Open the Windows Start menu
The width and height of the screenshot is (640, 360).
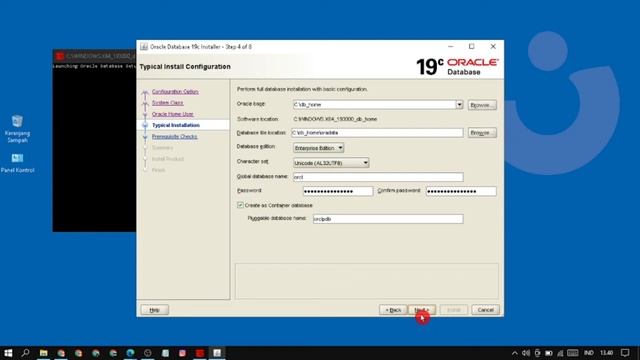pos(8,353)
